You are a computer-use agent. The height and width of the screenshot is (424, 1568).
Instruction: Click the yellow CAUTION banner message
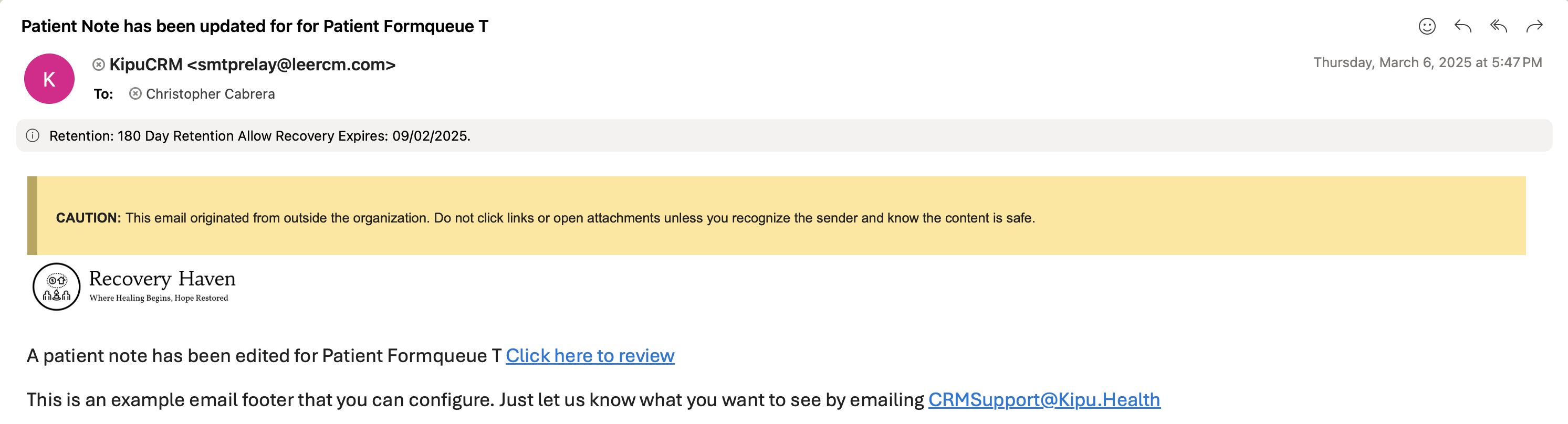(545, 218)
